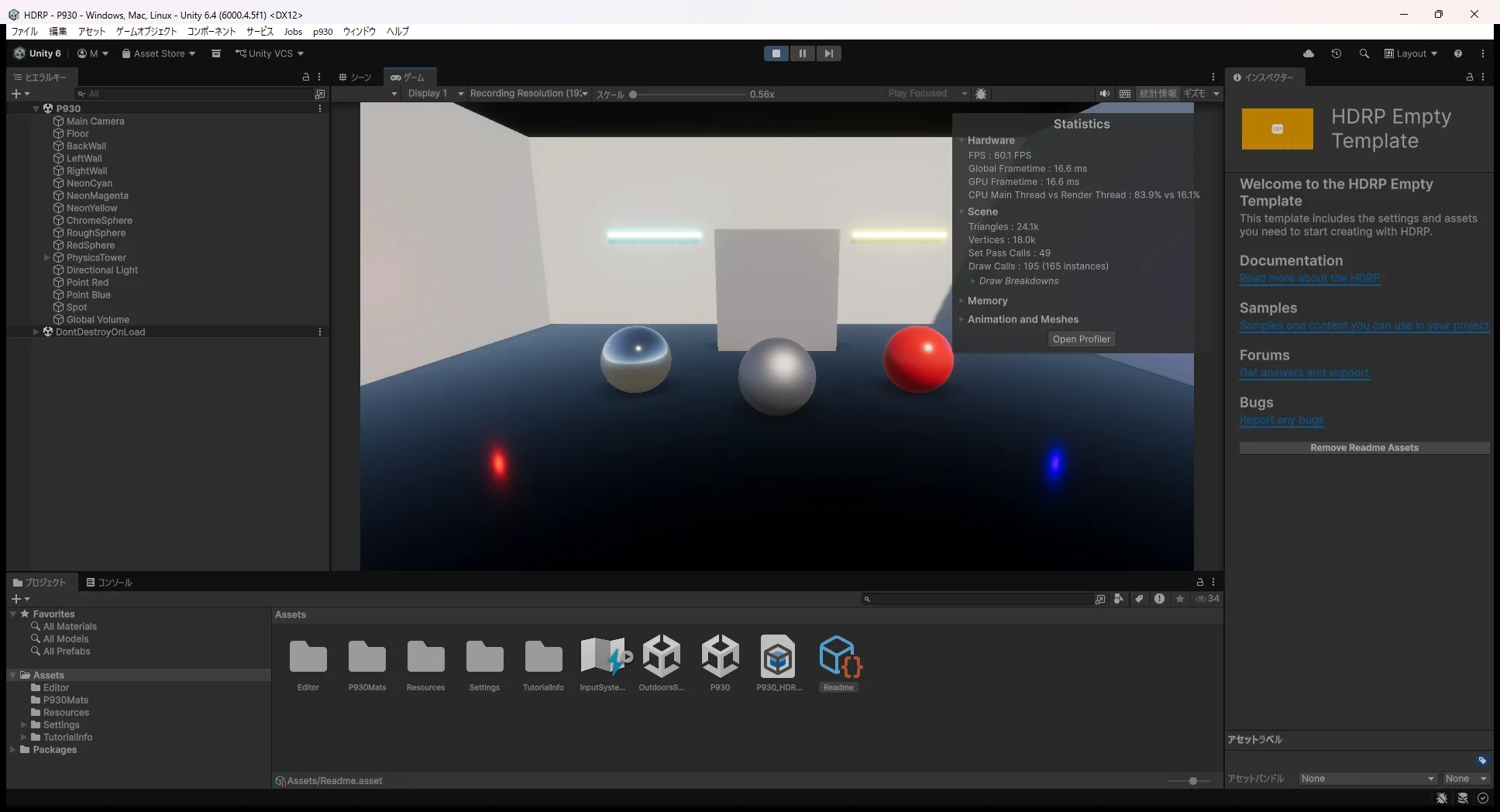Open the help question mark icon
This screenshot has width=1500, height=812.
click(x=1458, y=53)
